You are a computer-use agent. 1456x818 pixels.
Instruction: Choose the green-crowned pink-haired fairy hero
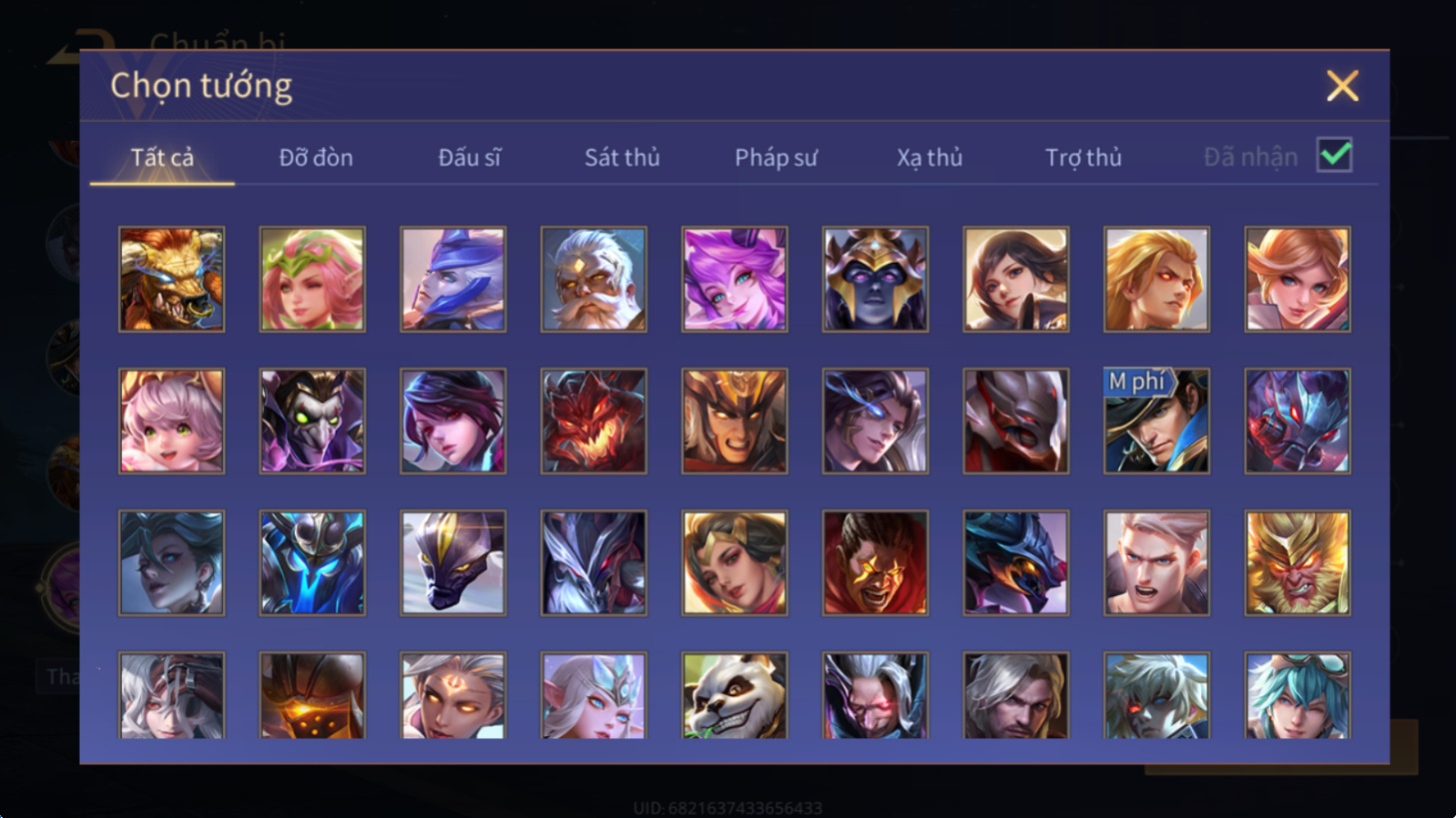(313, 279)
